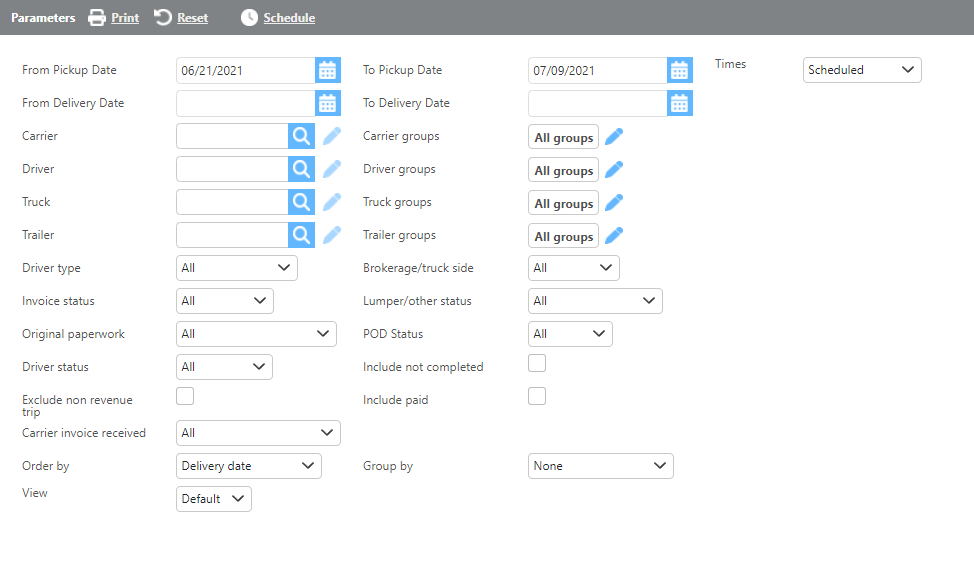Open Schedule from the top toolbar
The height and width of the screenshot is (561, 974).
pos(278,18)
